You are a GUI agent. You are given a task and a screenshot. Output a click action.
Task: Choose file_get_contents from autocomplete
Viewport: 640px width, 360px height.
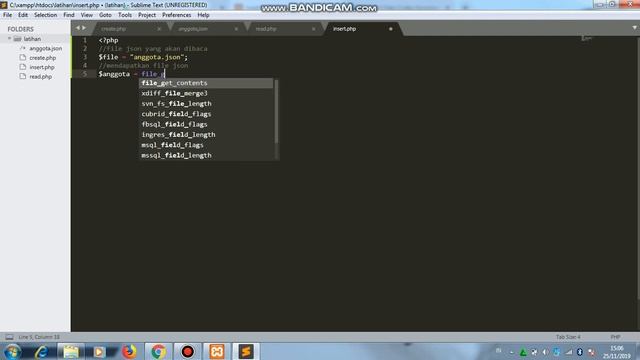pyautogui.click(x=206, y=83)
